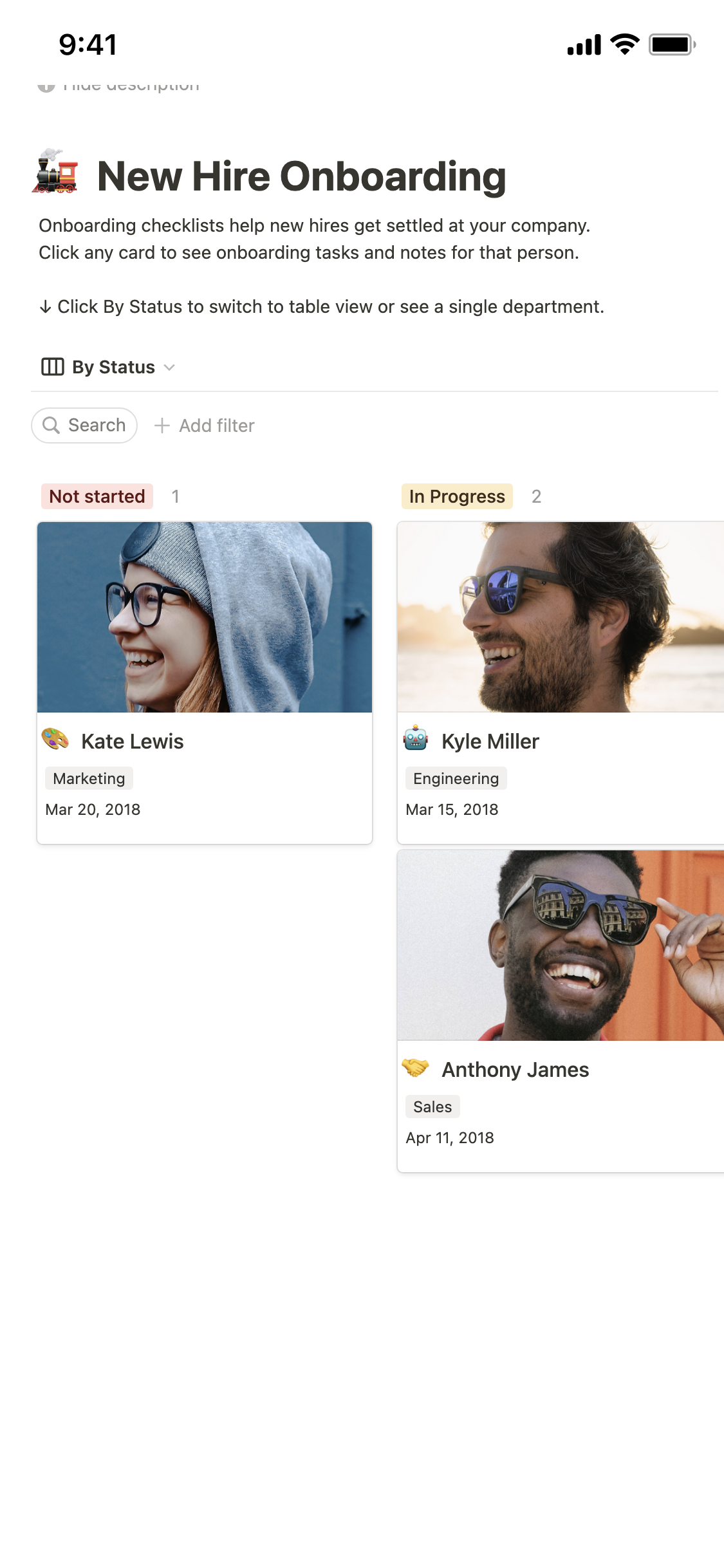Screen dimensions: 724x1568
Task: Click the plus icon for Add filter
Action: (x=162, y=425)
